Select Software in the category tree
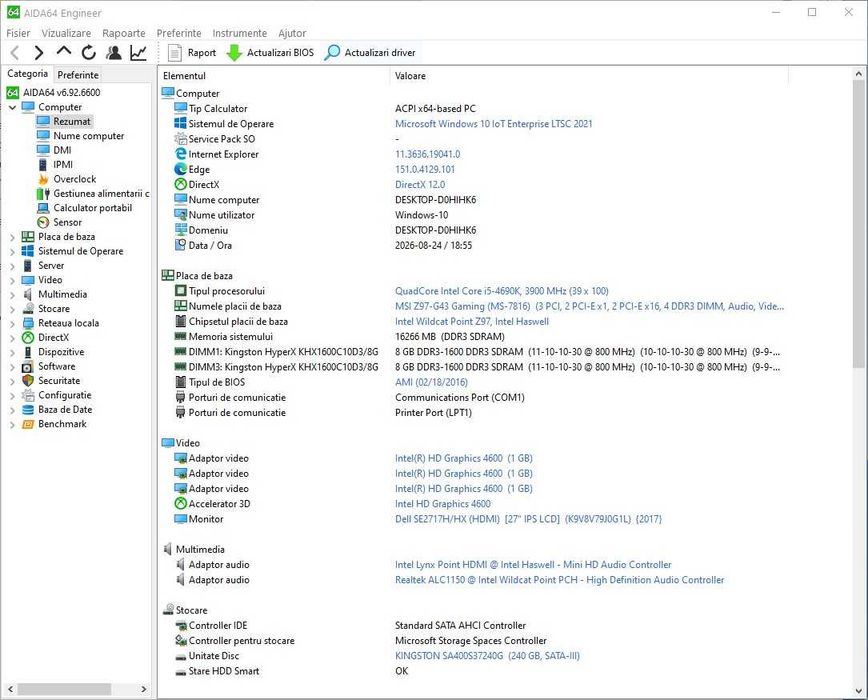Image resolution: width=868 pixels, height=700 pixels. 56,366
